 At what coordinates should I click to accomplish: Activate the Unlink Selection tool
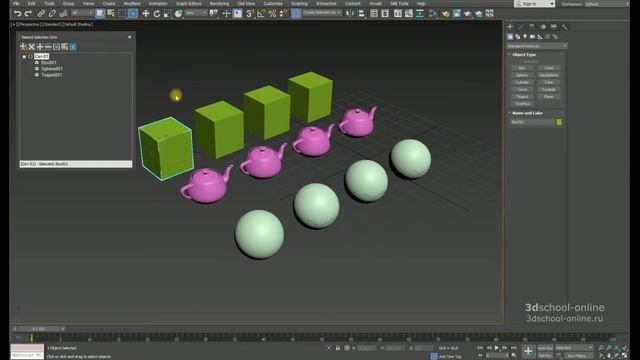tap(52, 13)
